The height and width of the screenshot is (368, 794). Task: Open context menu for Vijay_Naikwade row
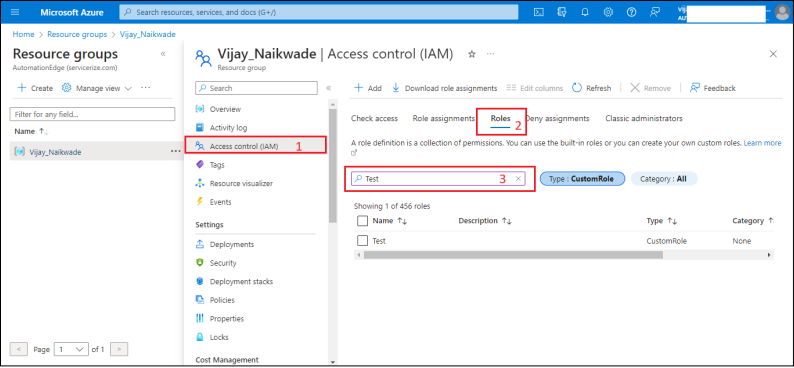175,151
